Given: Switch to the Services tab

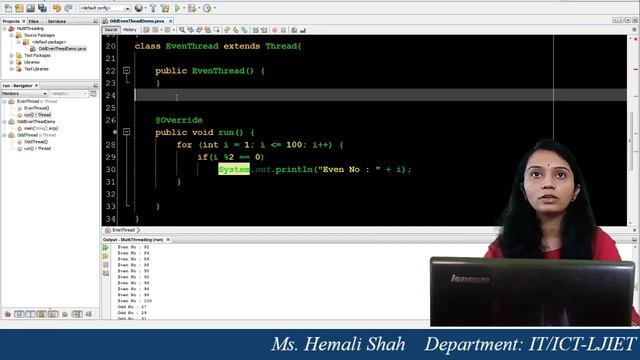Looking at the screenshot, I should point(57,21).
